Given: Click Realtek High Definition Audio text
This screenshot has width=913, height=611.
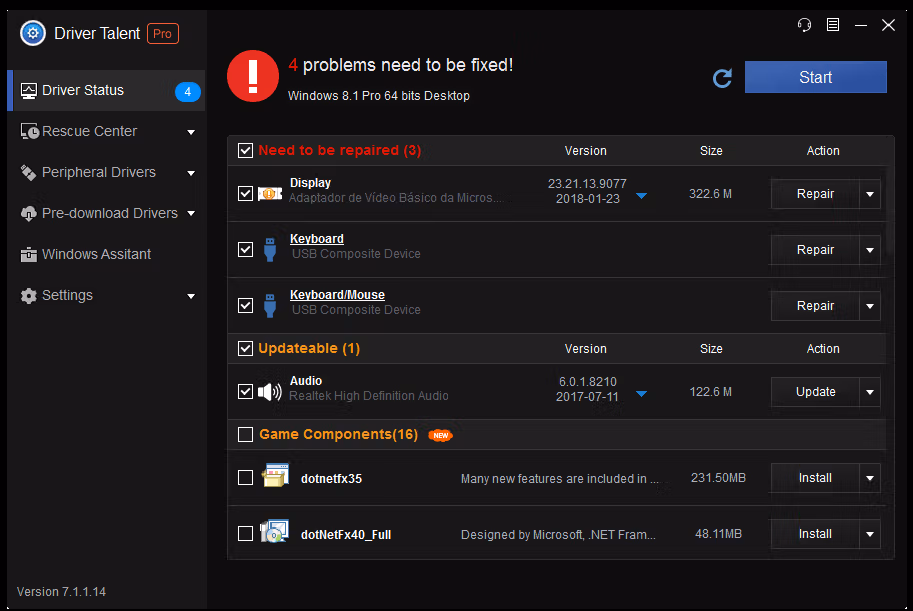Looking at the screenshot, I should (369, 396).
